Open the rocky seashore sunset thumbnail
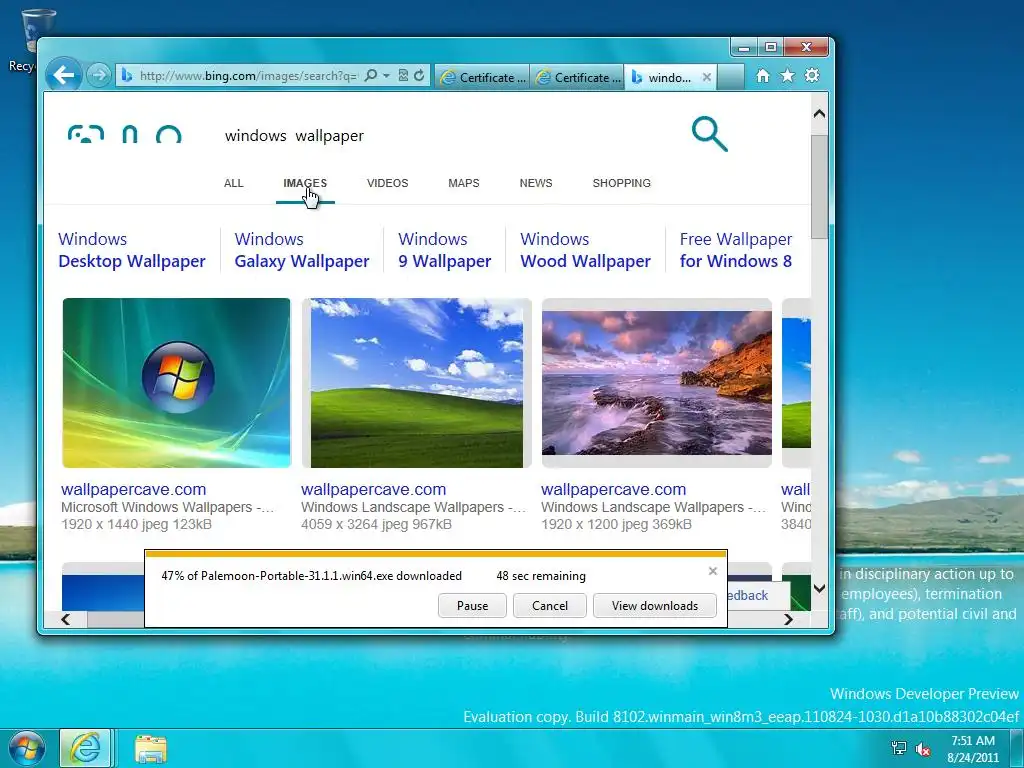Screen dimensions: 1024x768 (x=657, y=383)
